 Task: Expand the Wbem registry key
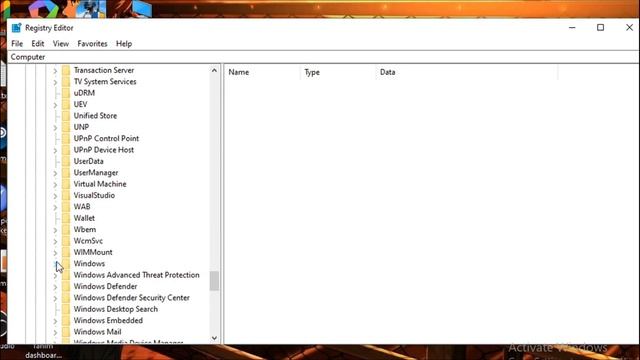(x=55, y=230)
